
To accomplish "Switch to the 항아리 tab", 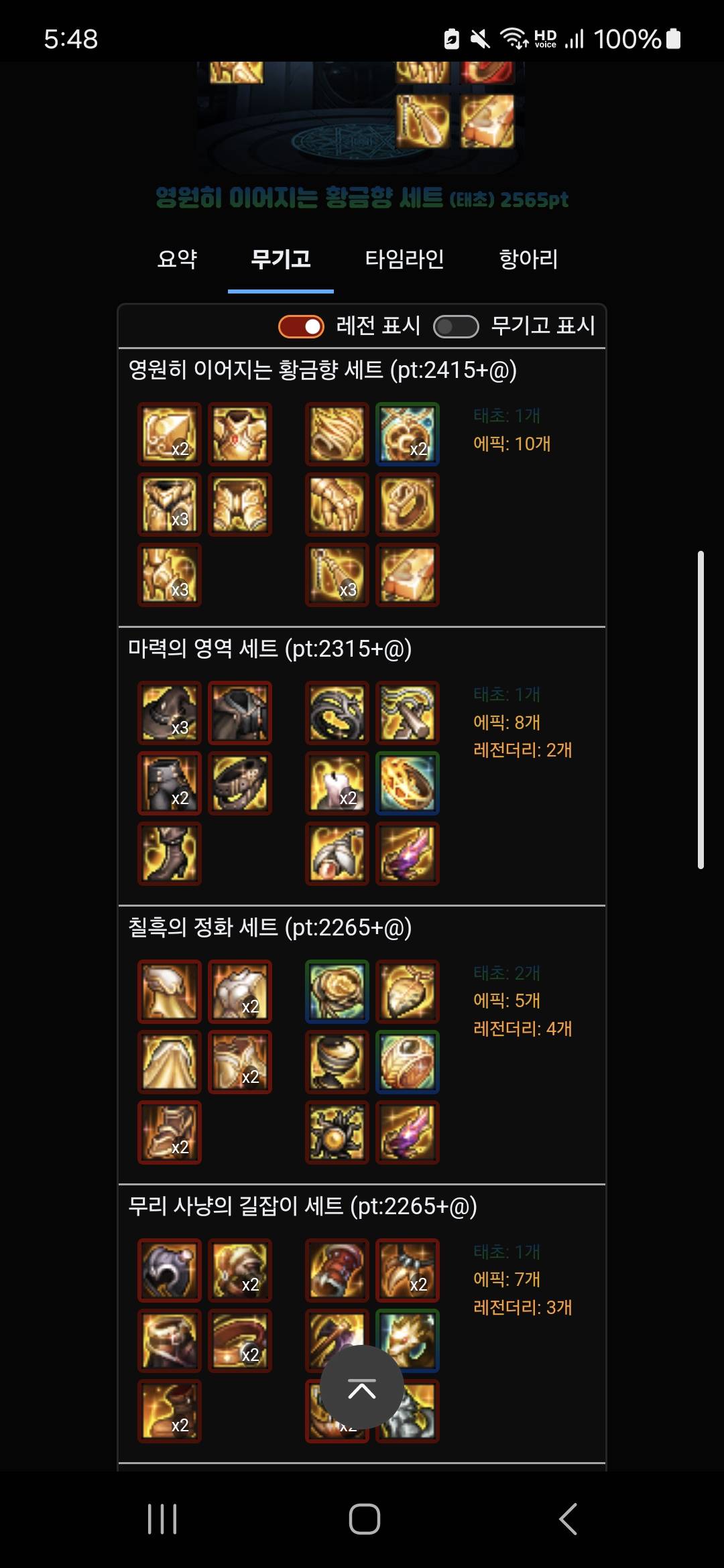I will point(528,259).
